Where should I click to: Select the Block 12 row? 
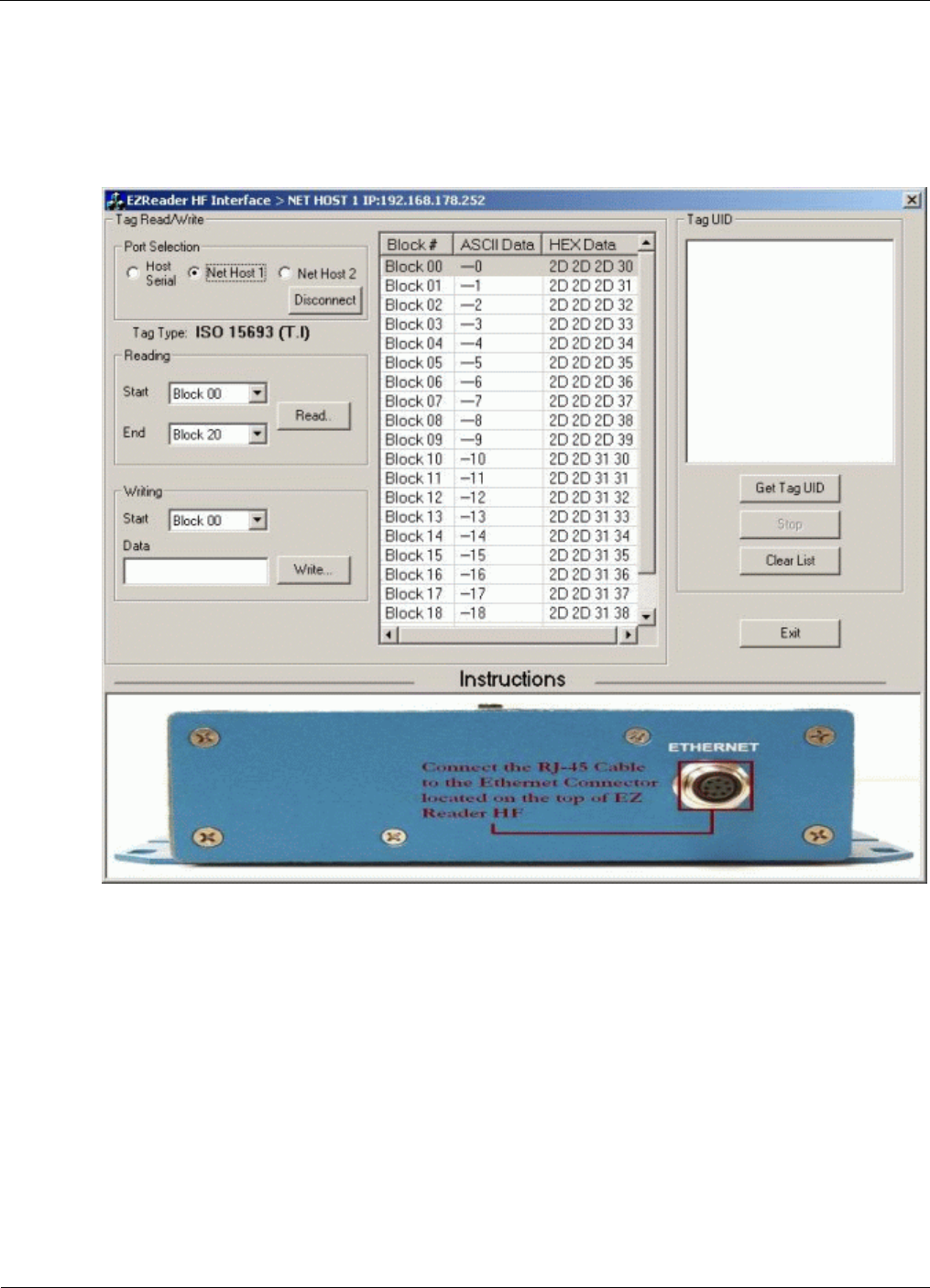pos(509,497)
